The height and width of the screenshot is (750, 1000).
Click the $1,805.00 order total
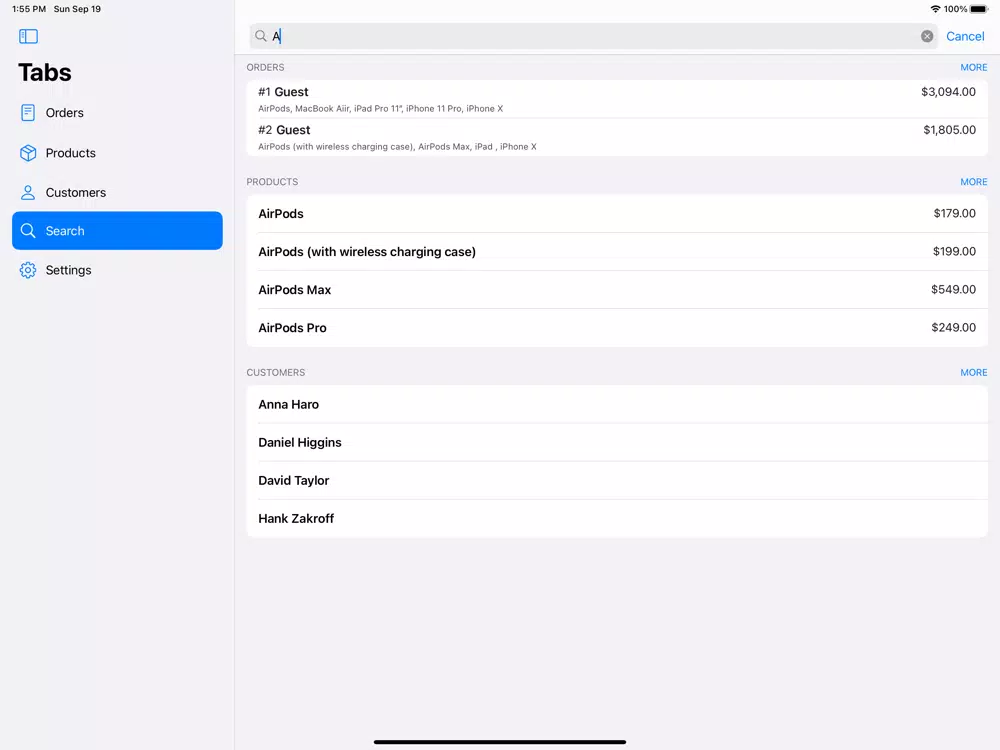click(949, 130)
